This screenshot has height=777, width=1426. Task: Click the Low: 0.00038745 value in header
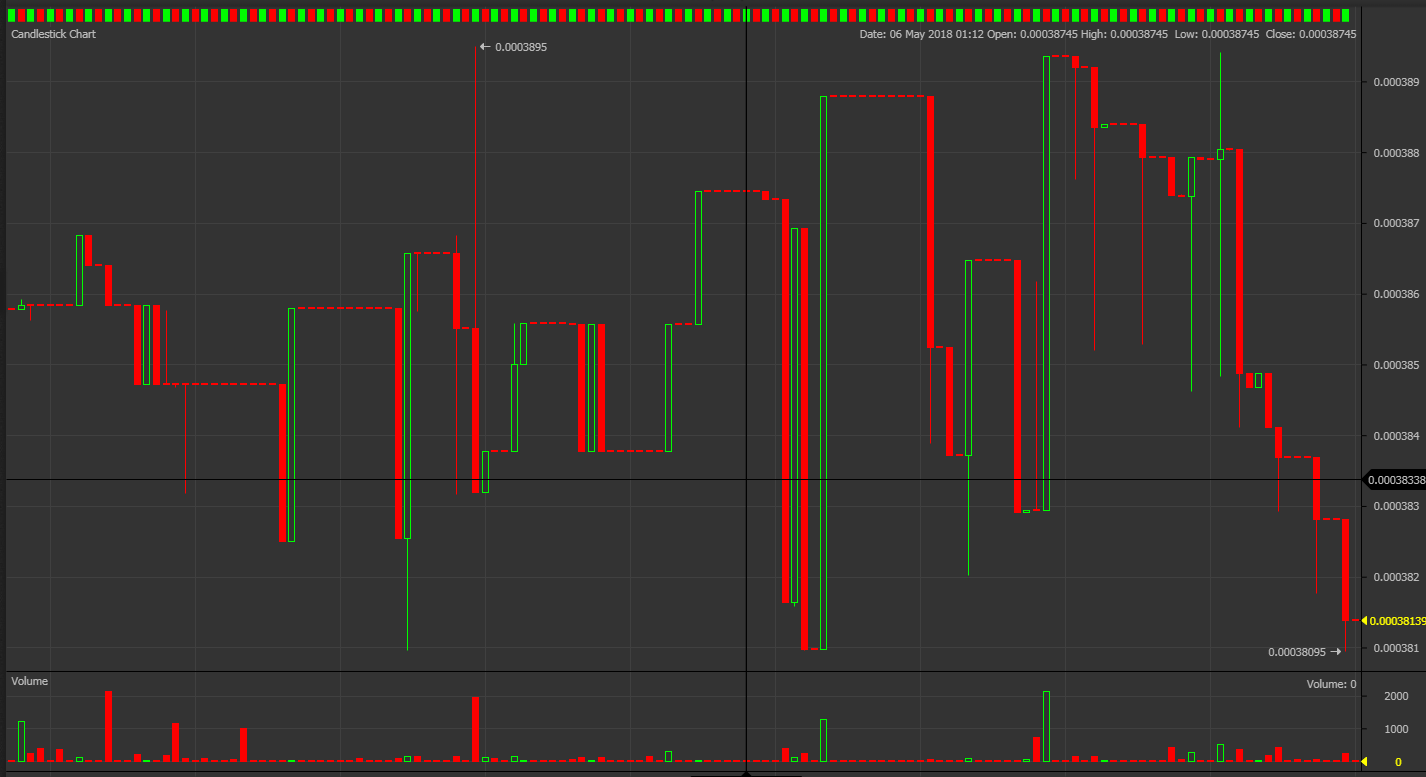click(1216, 33)
